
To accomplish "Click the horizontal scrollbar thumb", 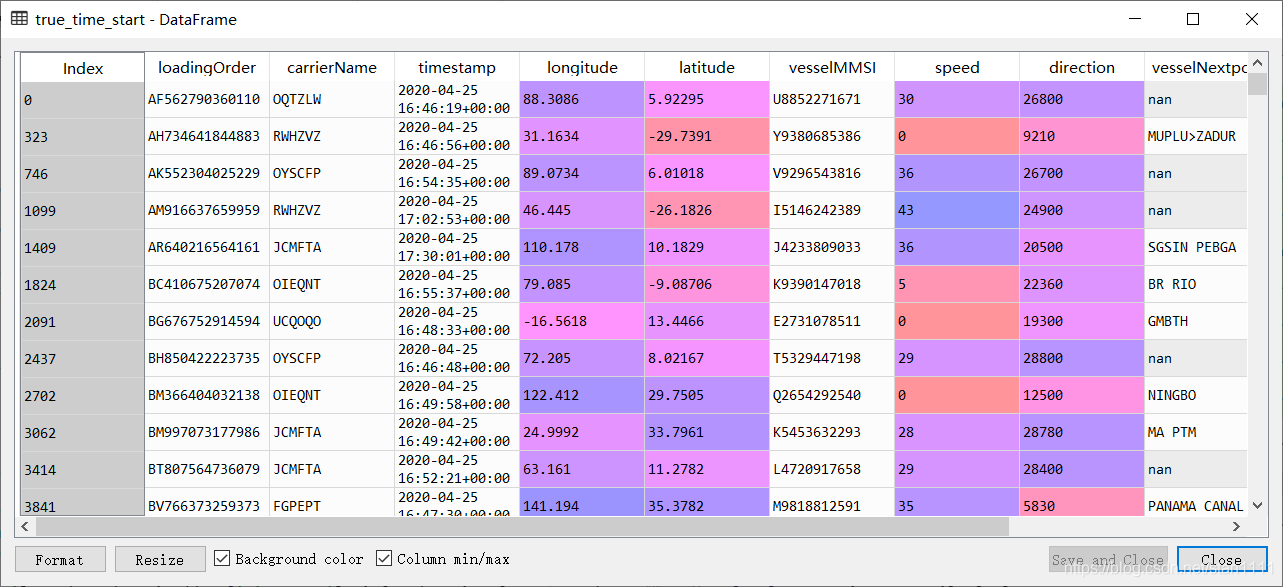I will [x=523, y=526].
